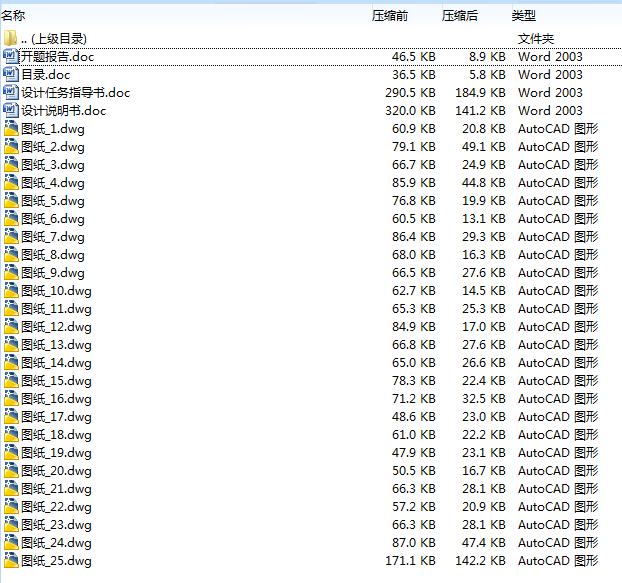Image resolution: width=622 pixels, height=583 pixels.
Task: Click the 文件夹 type of parent directory
Action: 536,39
